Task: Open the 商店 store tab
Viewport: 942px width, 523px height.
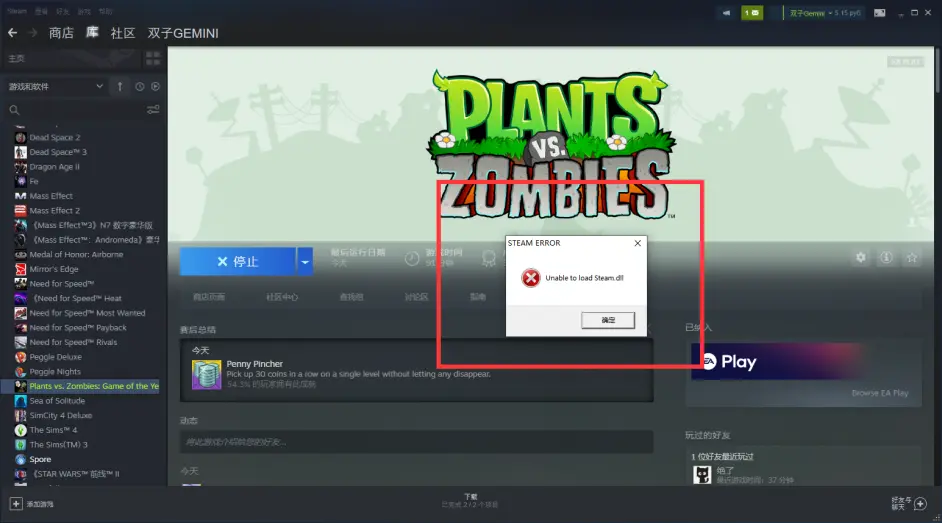Action: point(61,33)
